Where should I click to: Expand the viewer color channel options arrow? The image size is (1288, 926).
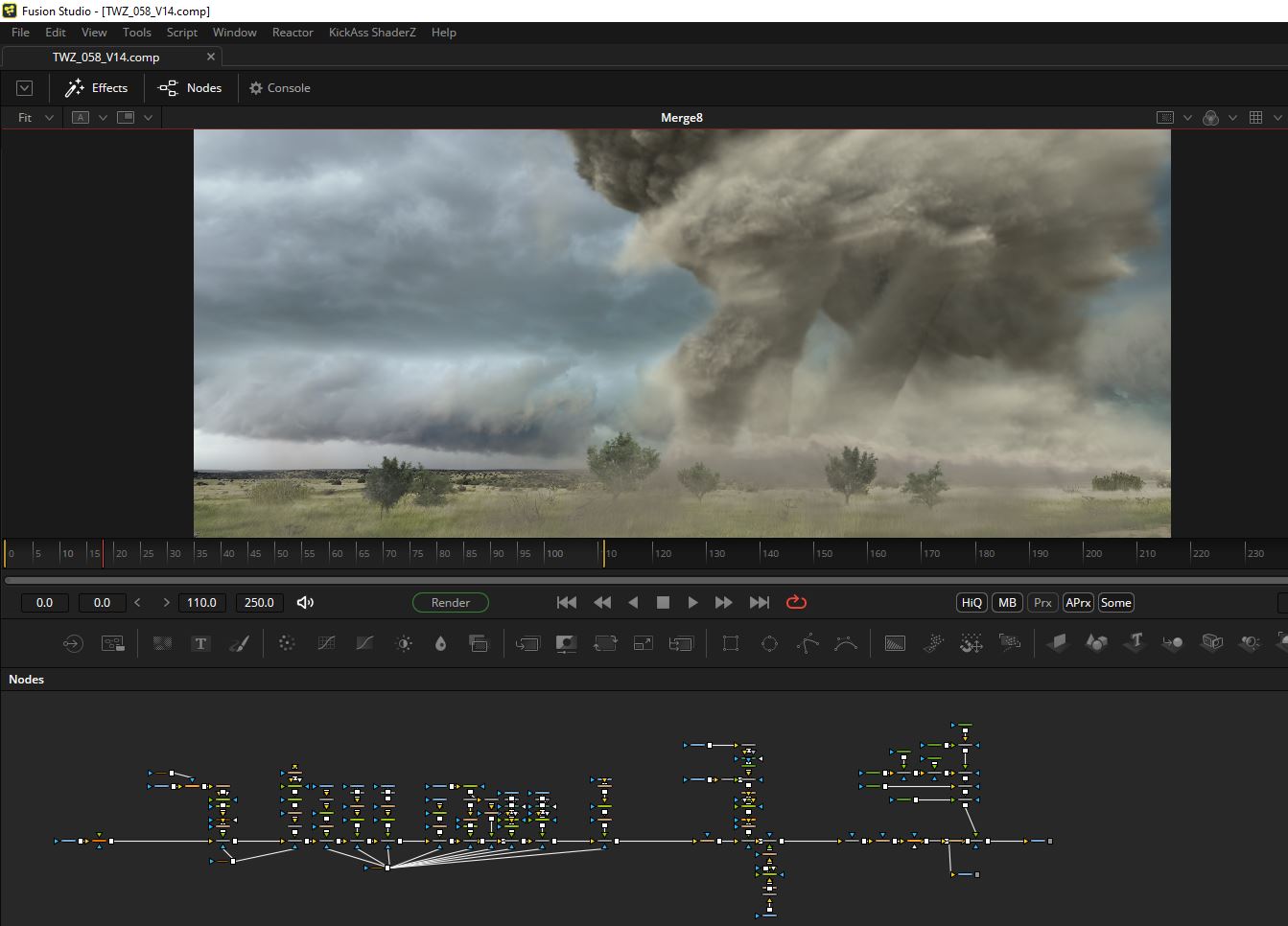coord(1232,118)
